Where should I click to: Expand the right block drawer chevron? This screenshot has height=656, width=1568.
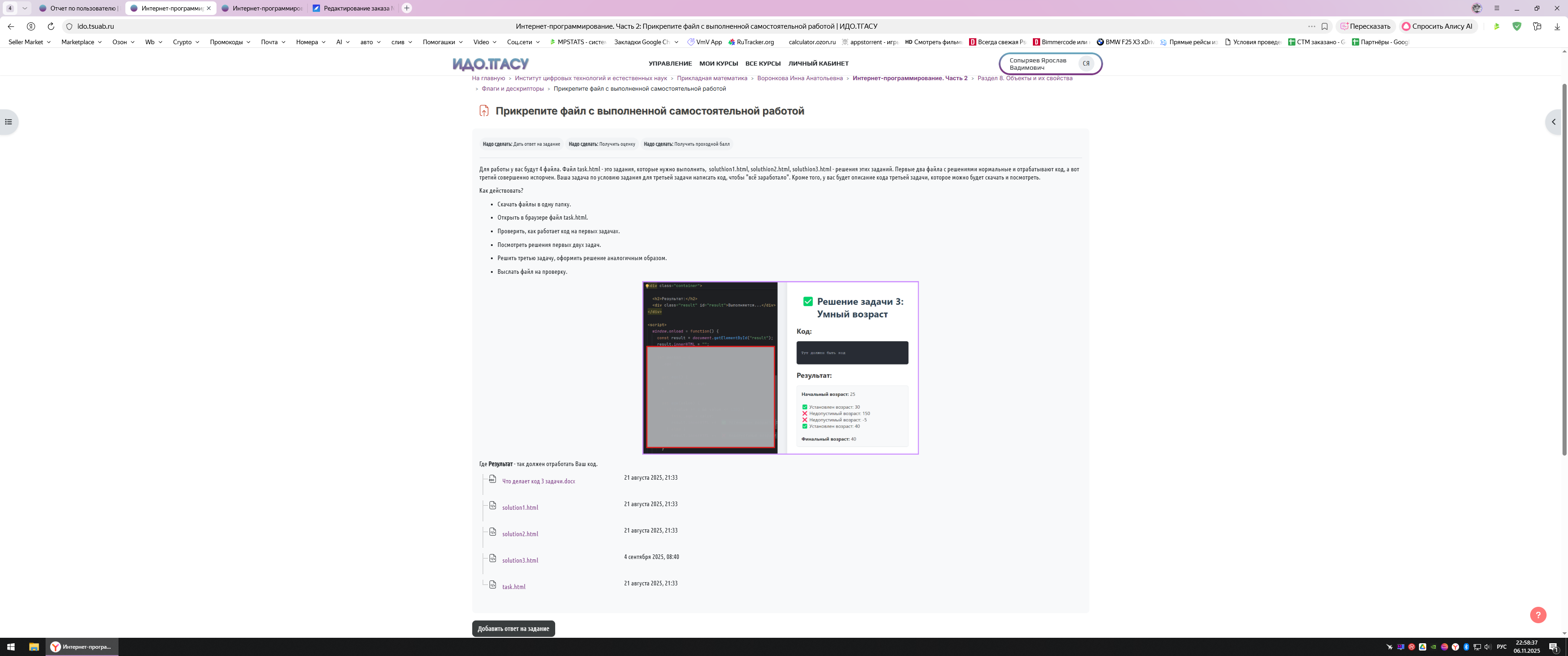coord(1553,122)
